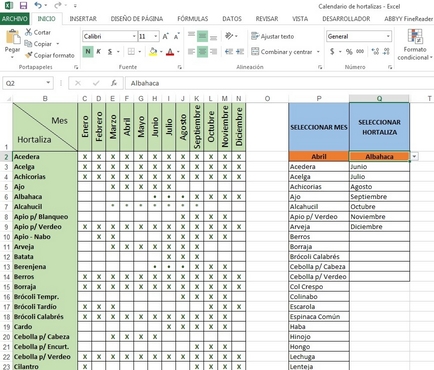The height and width of the screenshot is (370, 434).
Task: Switch to the INSERTAR tab
Action: (x=83, y=19)
